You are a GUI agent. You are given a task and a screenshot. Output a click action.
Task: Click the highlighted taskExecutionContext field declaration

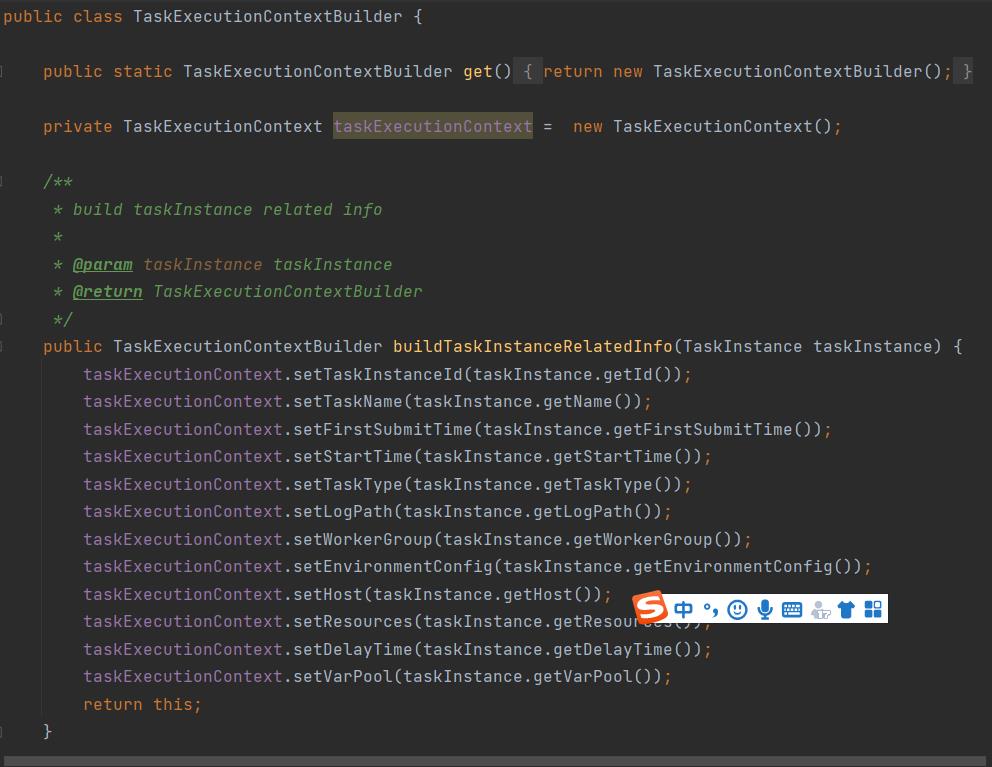tap(433, 127)
